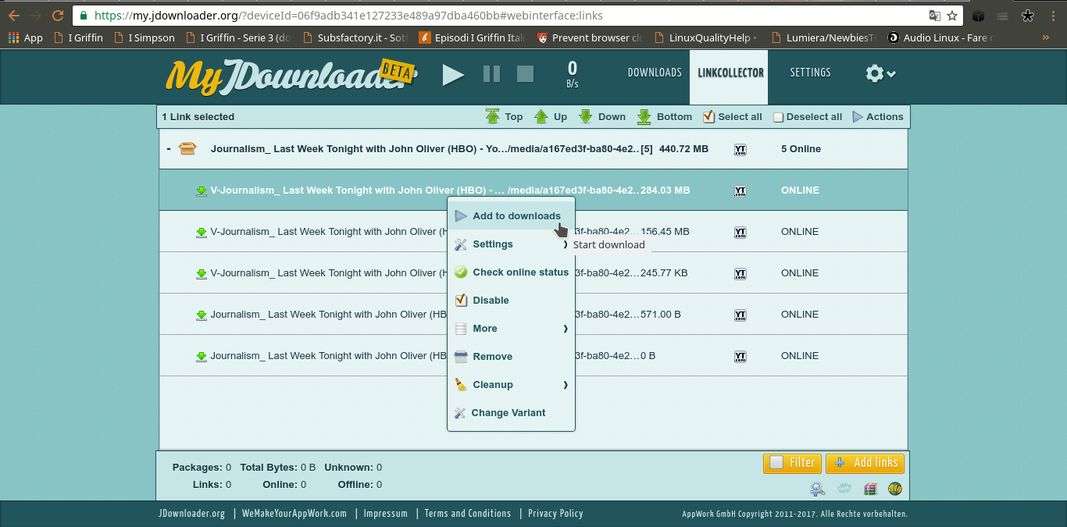The width and height of the screenshot is (1067, 527).
Task: Choose Disable in the context menu
Action: 490,300
